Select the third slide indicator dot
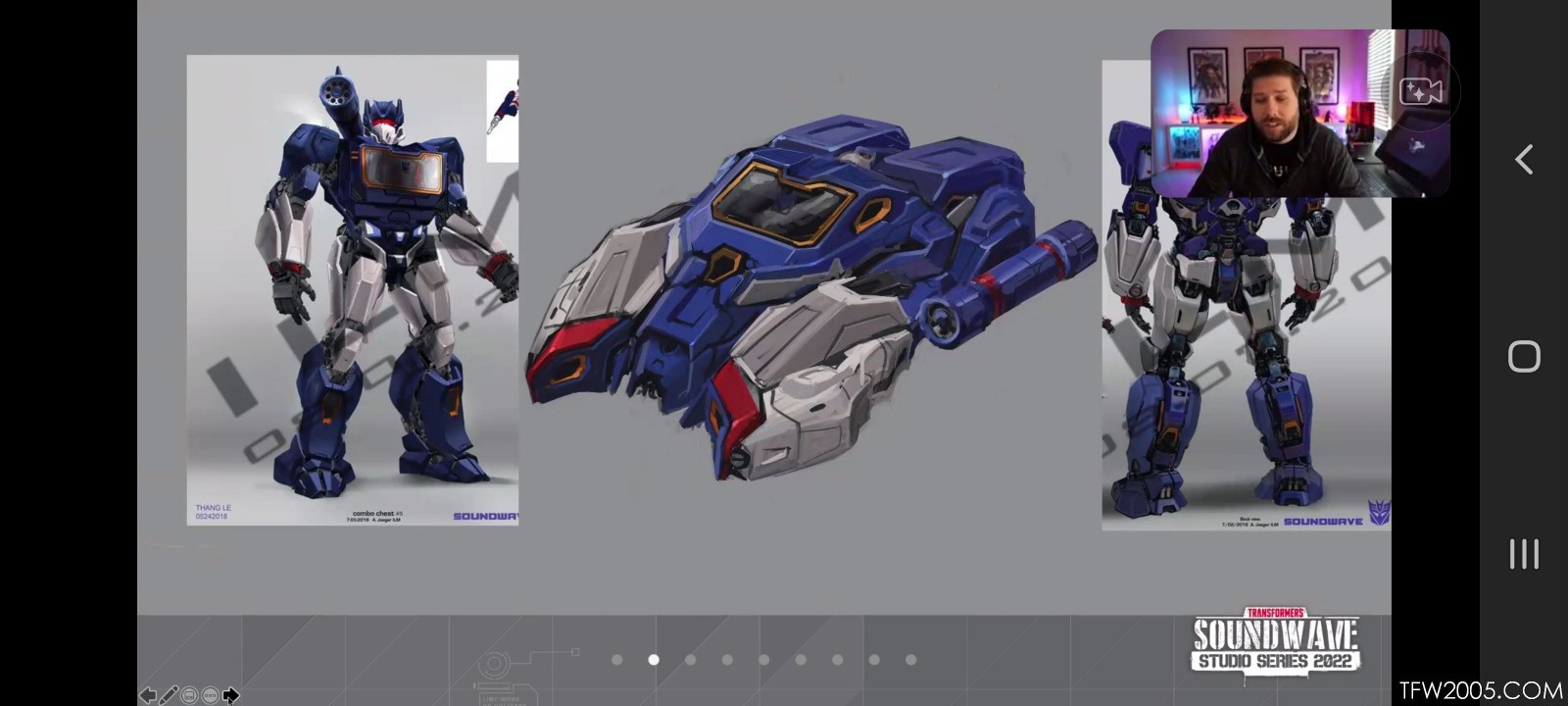Image resolution: width=1568 pixels, height=706 pixels. pos(690,660)
